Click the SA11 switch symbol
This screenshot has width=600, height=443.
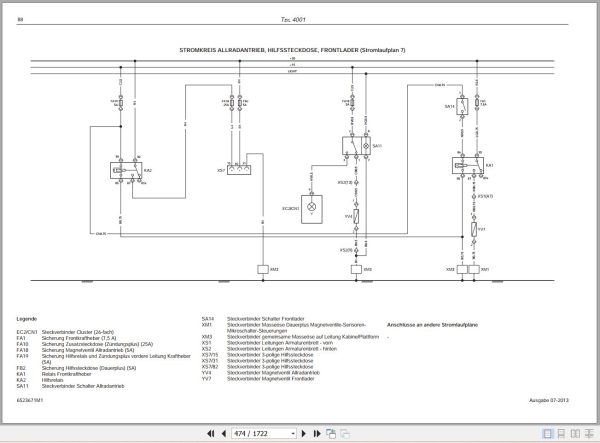[356, 146]
